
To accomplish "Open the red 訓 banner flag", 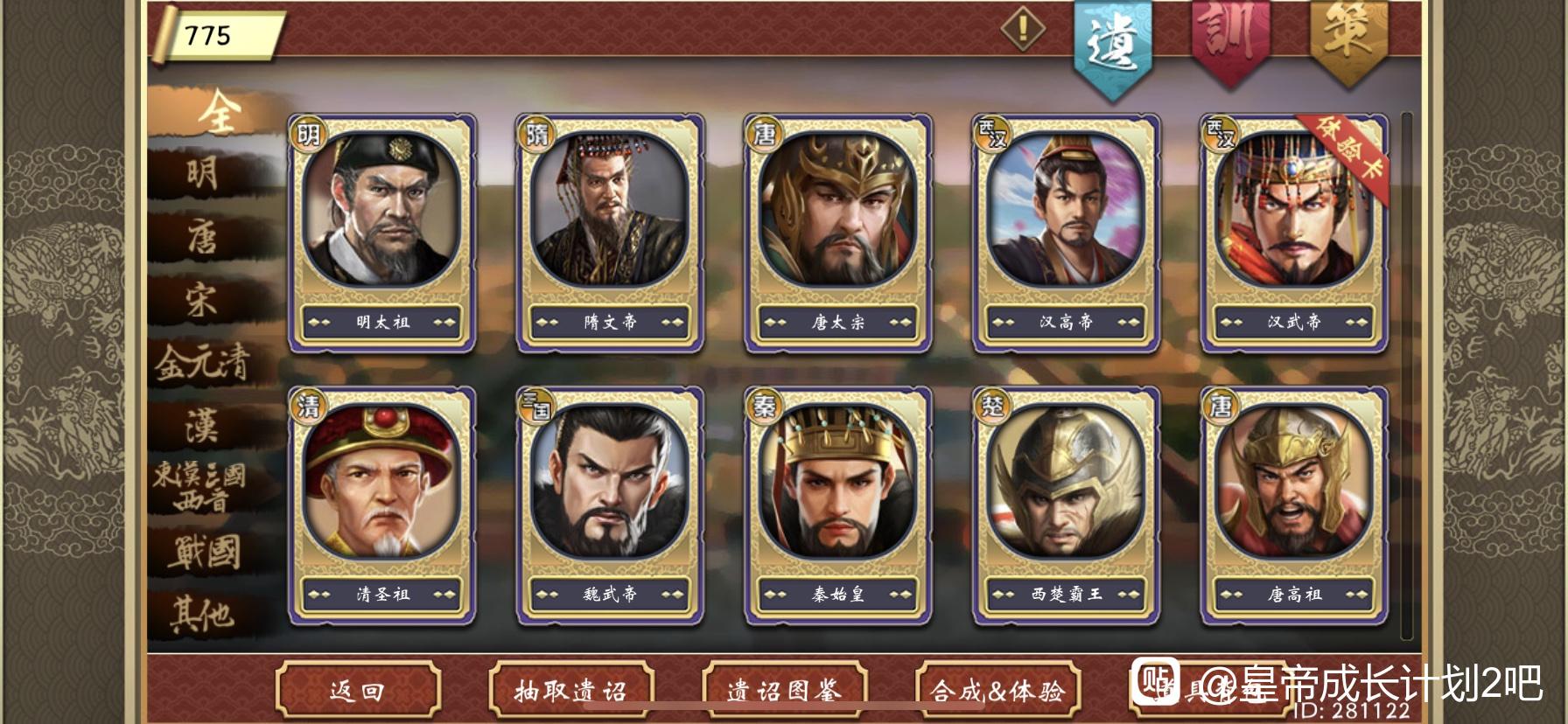I will tap(1229, 39).
